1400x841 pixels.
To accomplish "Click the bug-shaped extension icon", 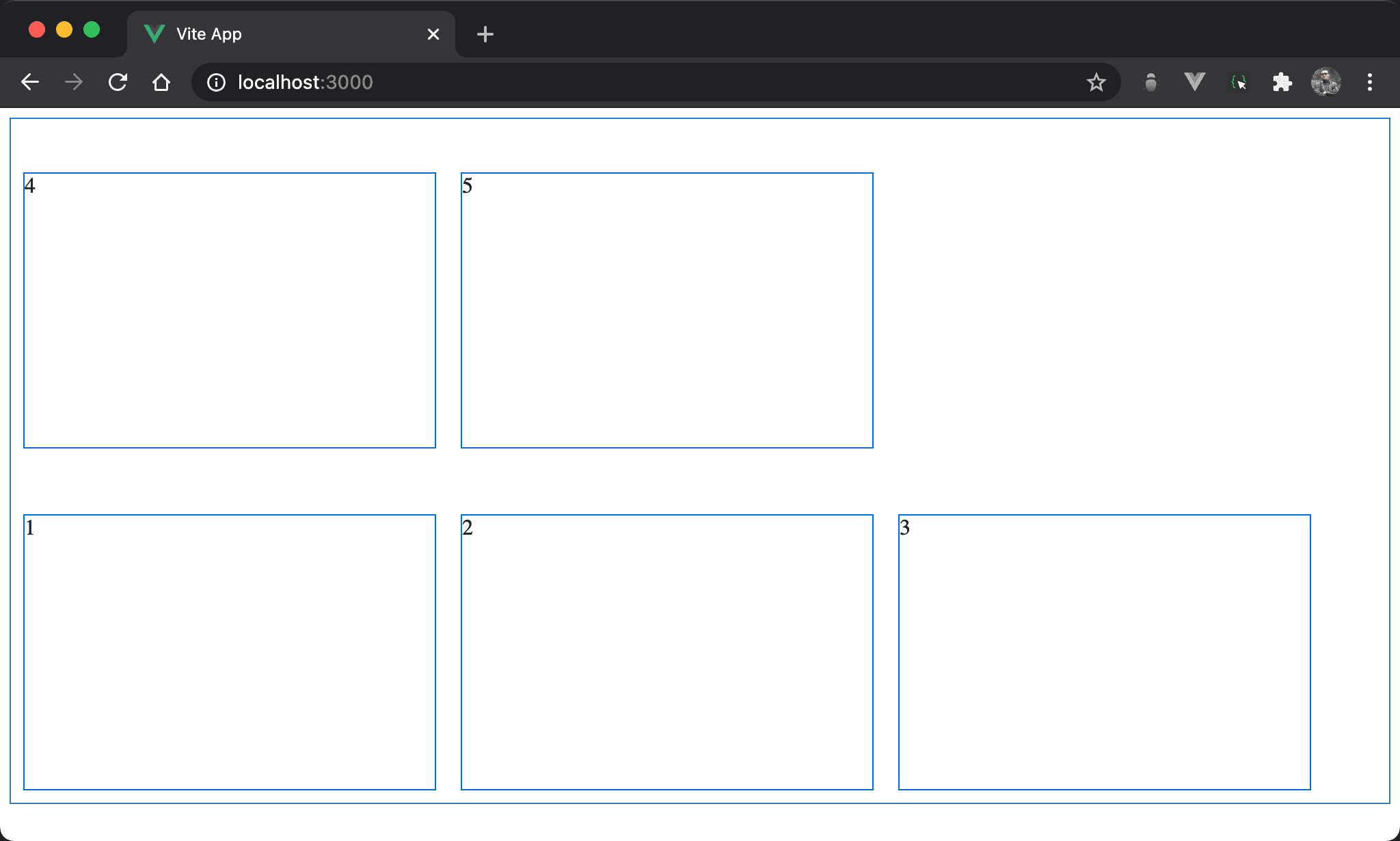I will coord(1151,82).
